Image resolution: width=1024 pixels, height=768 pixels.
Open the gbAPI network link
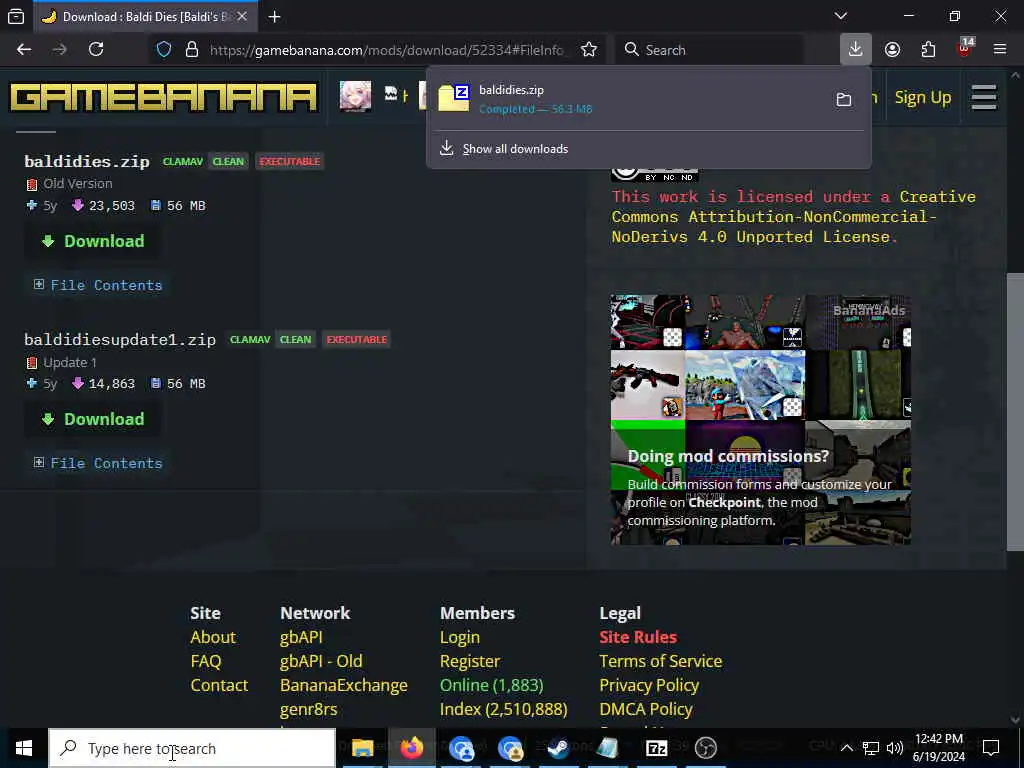(x=301, y=637)
